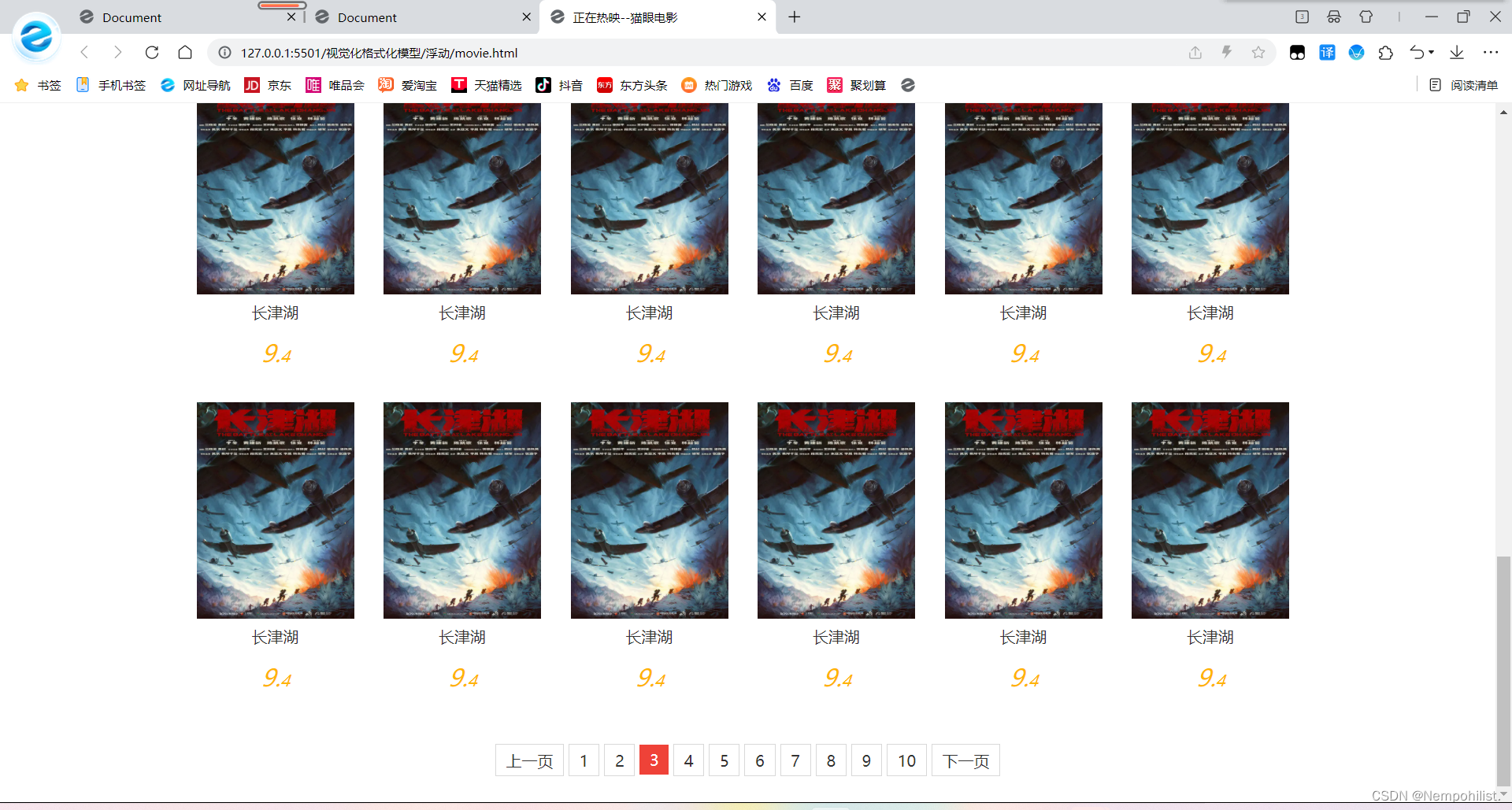Click the browser back arrow
Image resolution: width=1512 pixels, height=810 pixels.
coord(84,53)
